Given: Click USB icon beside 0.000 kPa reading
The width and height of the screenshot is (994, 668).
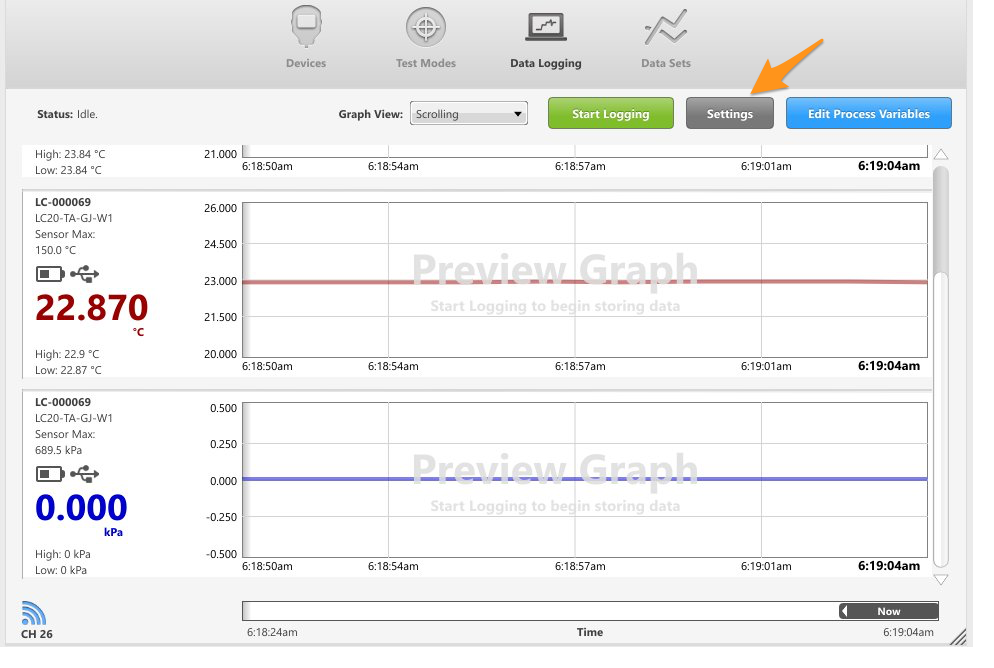Looking at the screenshot, I should [85, 474].
